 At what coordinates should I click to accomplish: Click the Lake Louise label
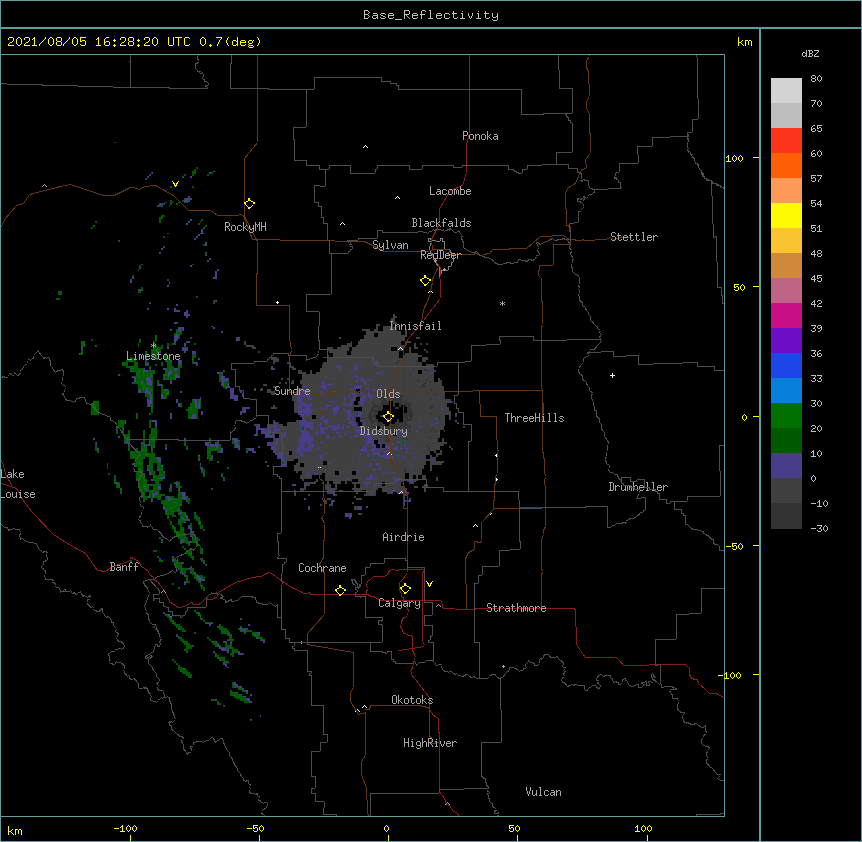pos(18,484)
